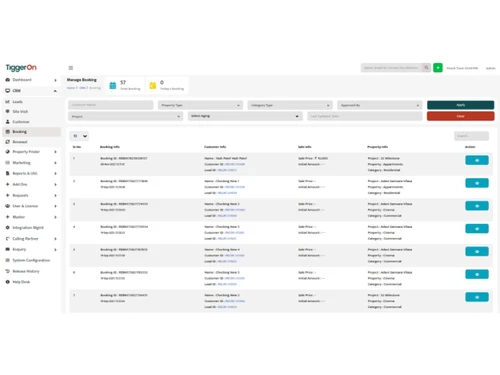
Task: Focus the top global search field
Action: click(391, 68)
